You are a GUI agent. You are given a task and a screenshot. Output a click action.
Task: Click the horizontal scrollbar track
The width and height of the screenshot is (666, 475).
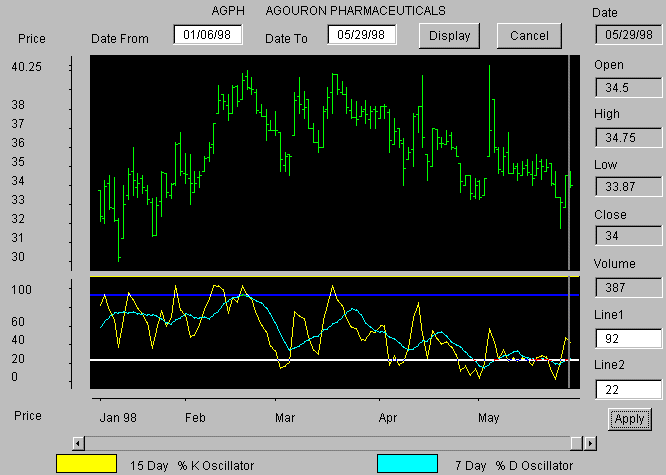coord(320,443)
